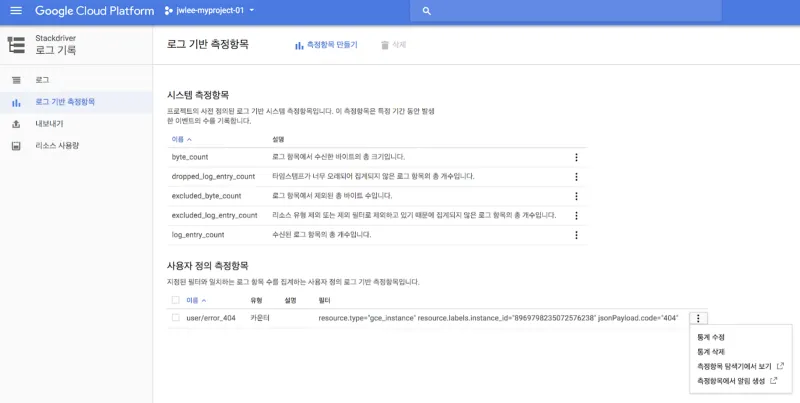
Task: Click the log list icon beside 로그
Action: (16, 80)
